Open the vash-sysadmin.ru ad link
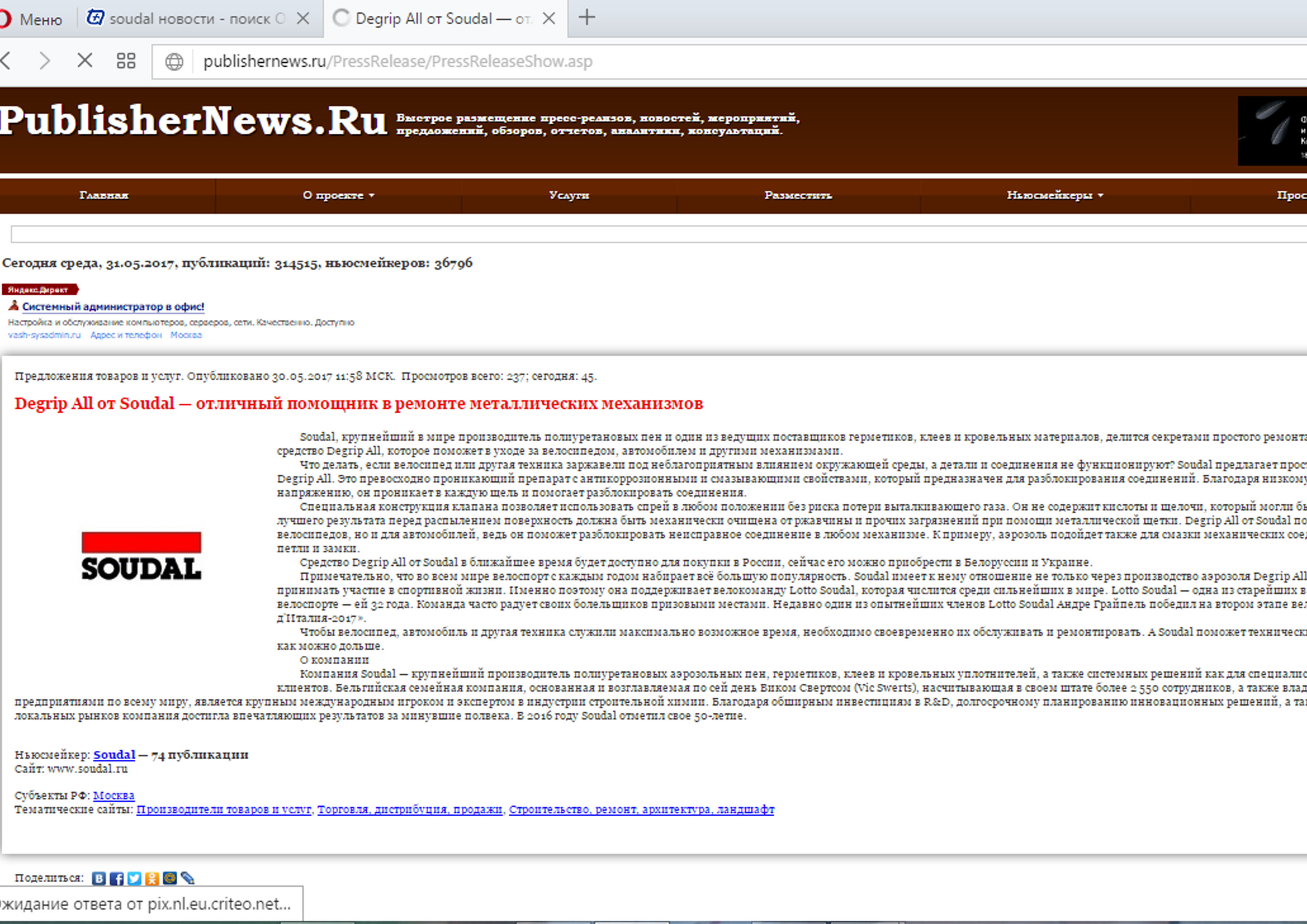 coord(44,335)
